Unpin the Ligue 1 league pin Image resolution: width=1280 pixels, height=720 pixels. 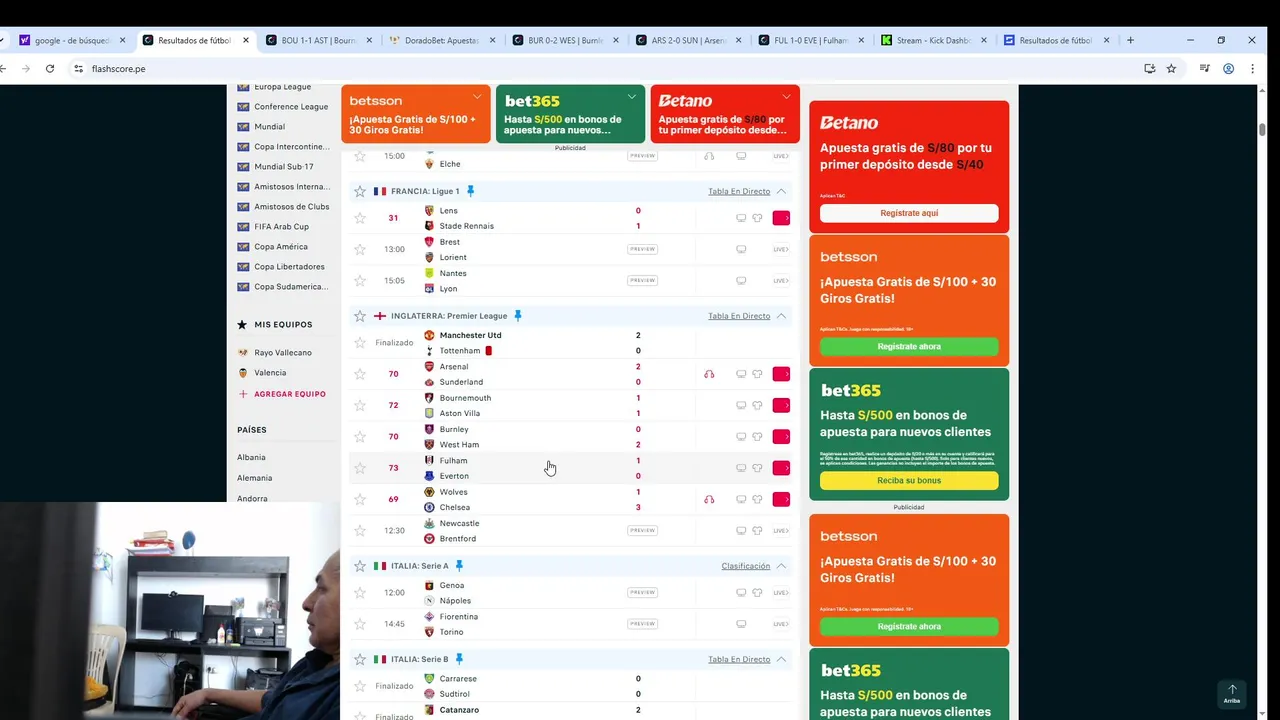click(470, 191)
